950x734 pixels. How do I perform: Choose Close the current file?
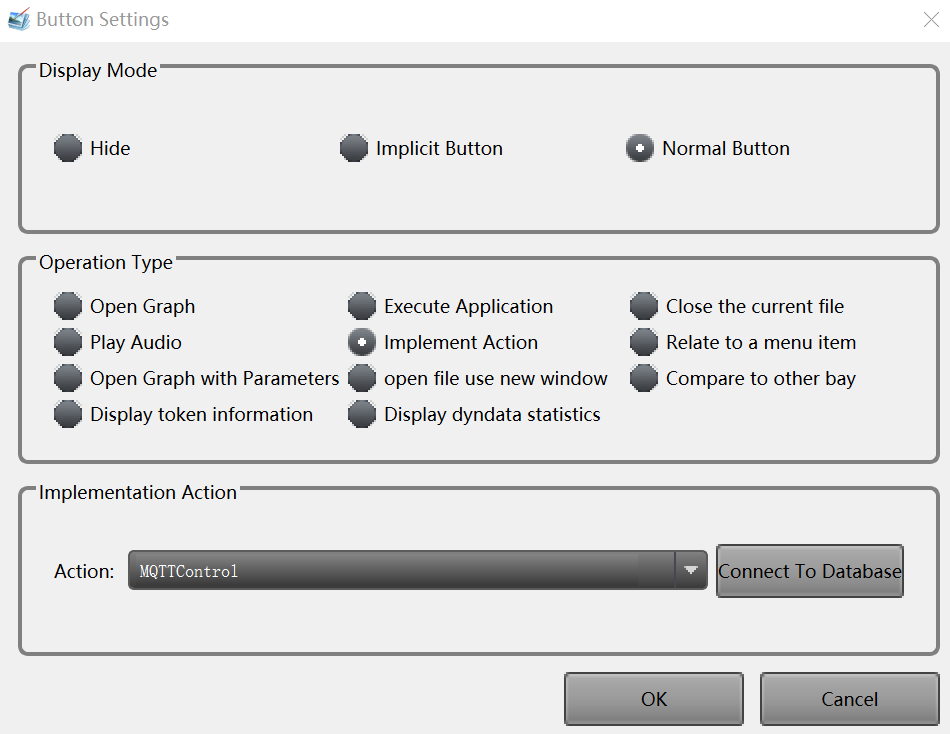click(x=644, y=307)
